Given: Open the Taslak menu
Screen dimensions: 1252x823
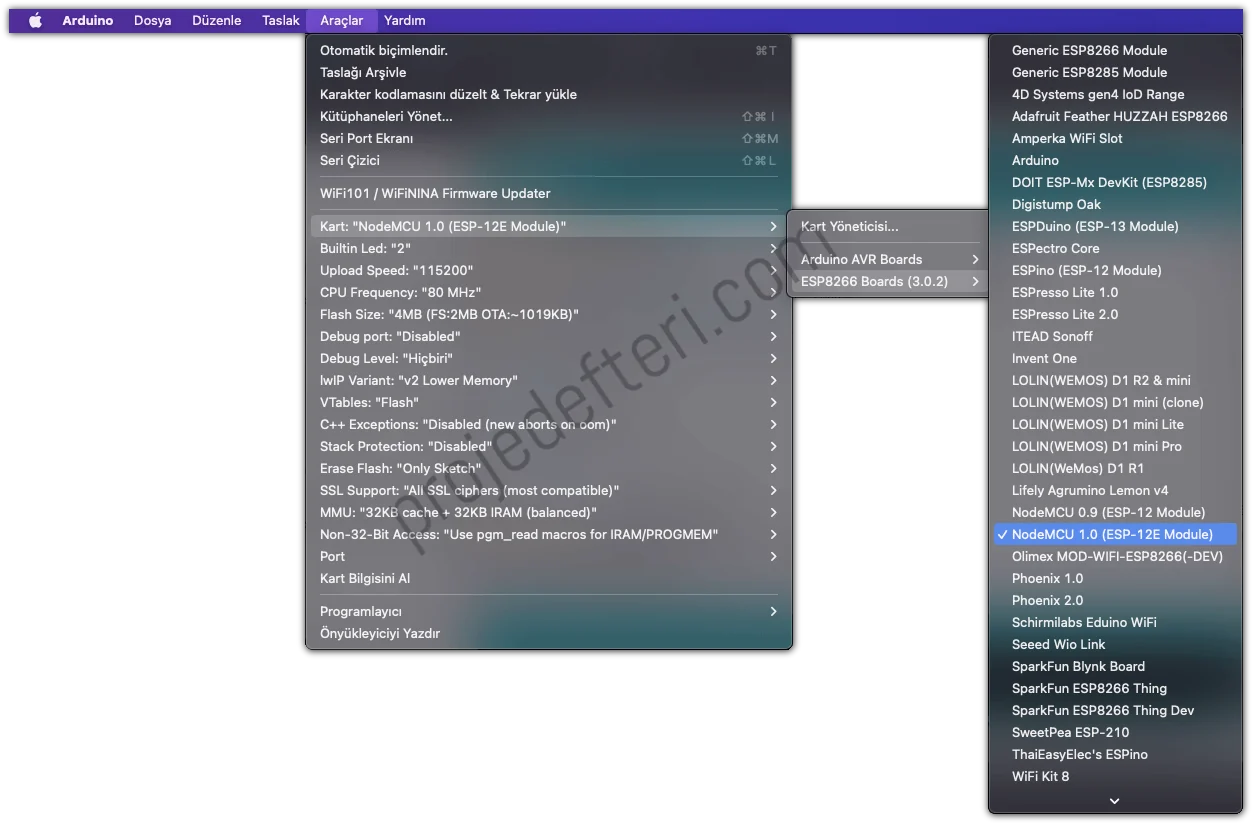Looking at the screenshot, I should point(281,20).
